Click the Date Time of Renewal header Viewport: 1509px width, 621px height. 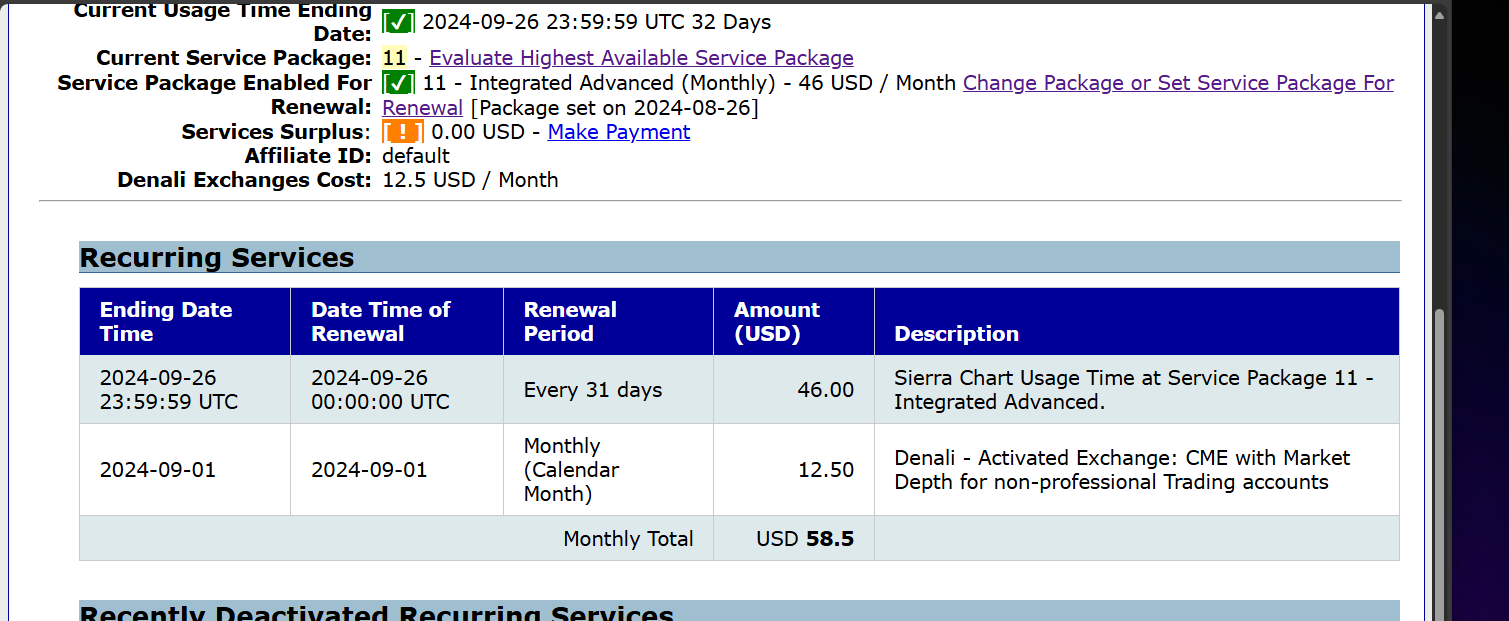tap(381, 322)
